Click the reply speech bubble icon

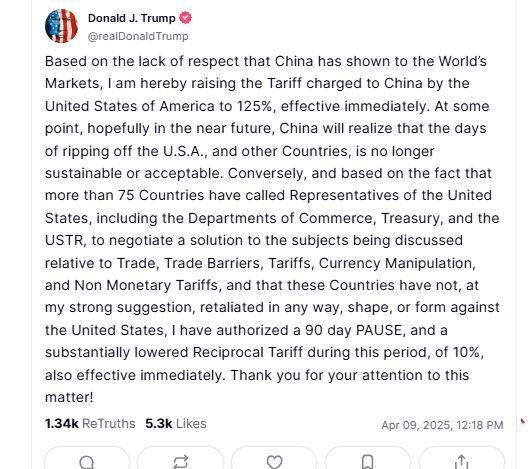87,462
